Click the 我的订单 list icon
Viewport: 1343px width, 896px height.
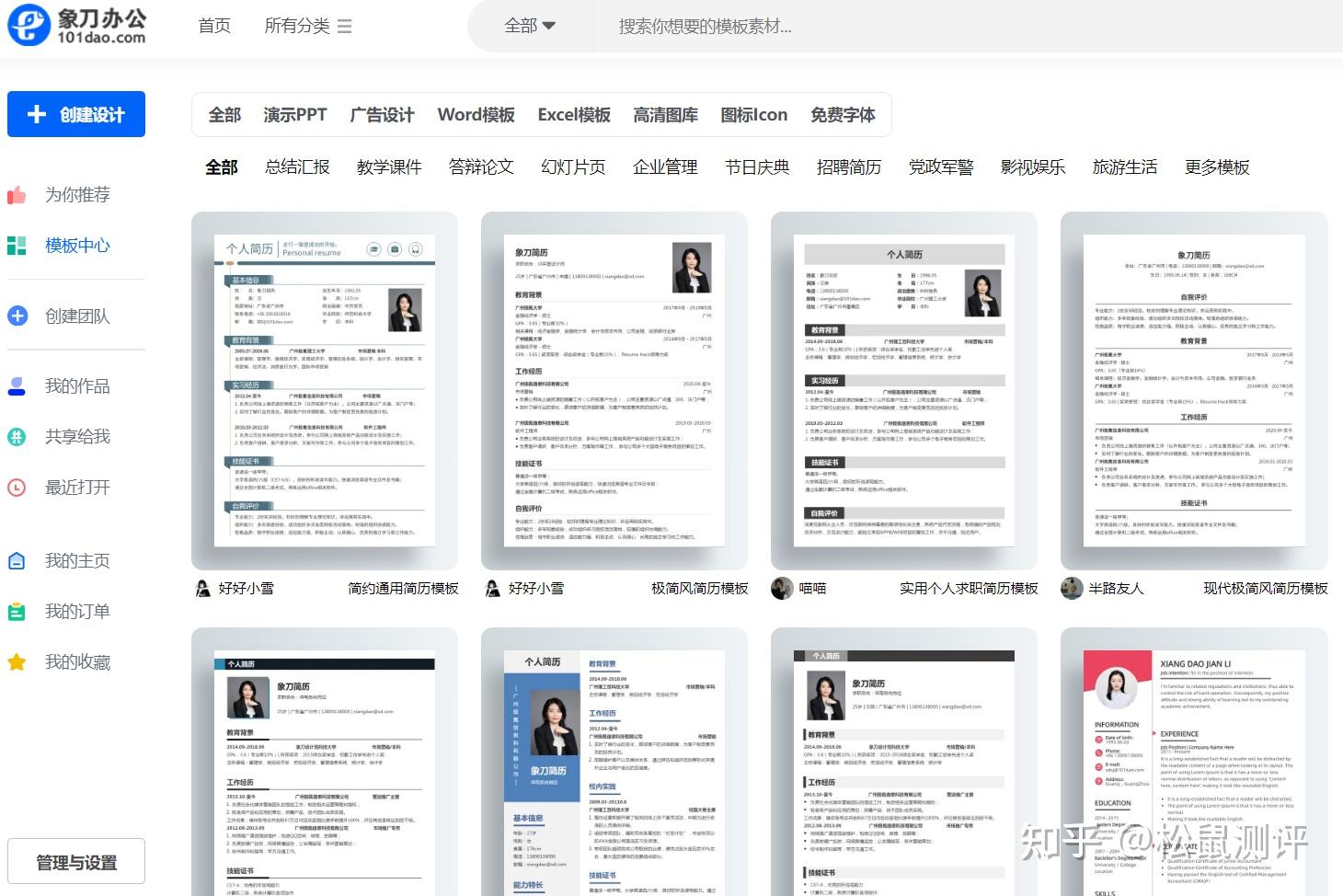17,612
